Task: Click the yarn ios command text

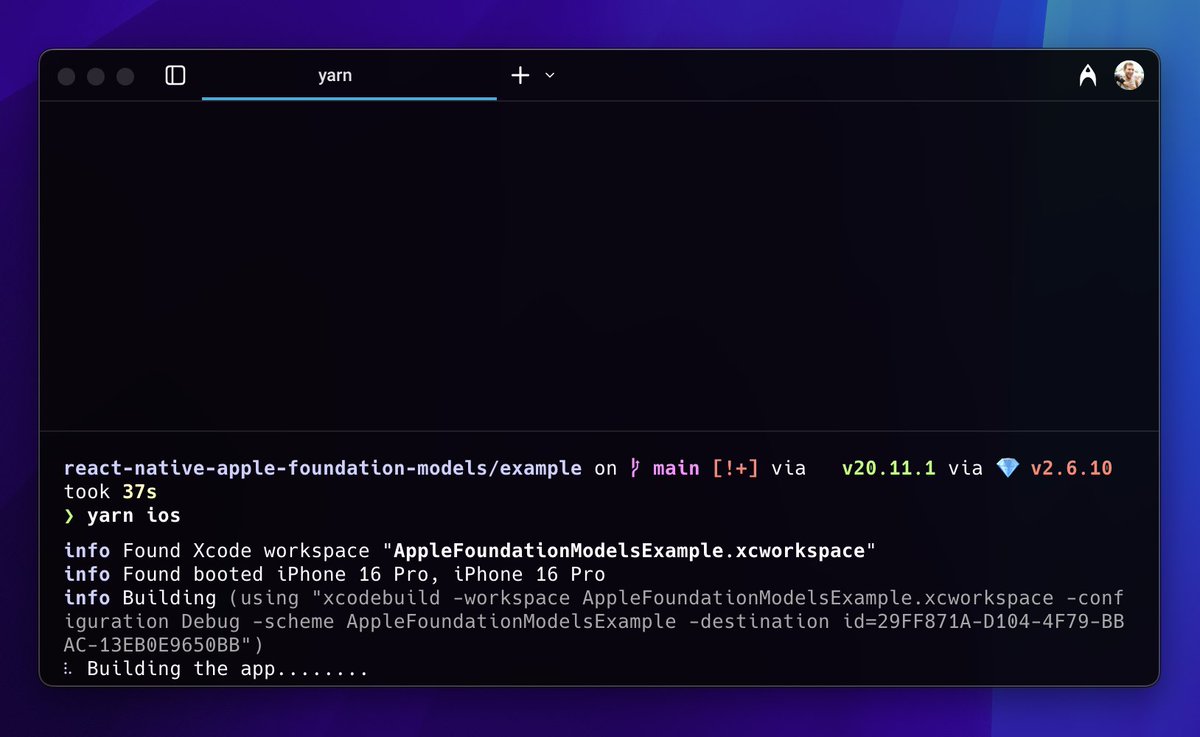Action: point(134,516)
